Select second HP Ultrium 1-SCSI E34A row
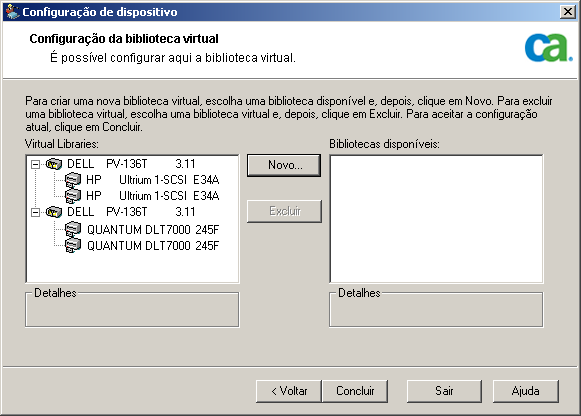 (153, 196)
